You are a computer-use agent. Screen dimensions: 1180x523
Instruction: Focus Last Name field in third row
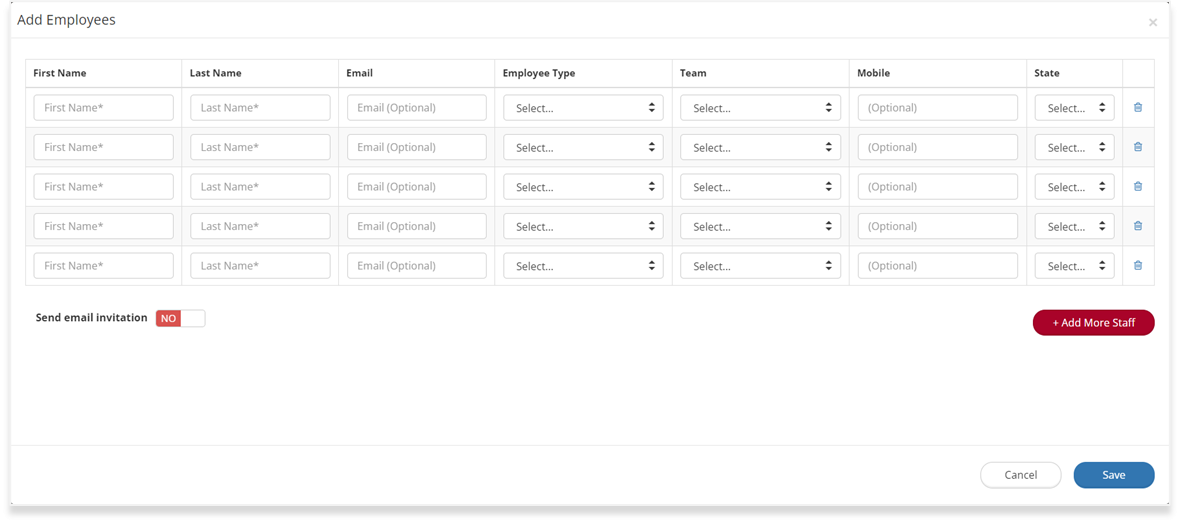pos(260,187)
